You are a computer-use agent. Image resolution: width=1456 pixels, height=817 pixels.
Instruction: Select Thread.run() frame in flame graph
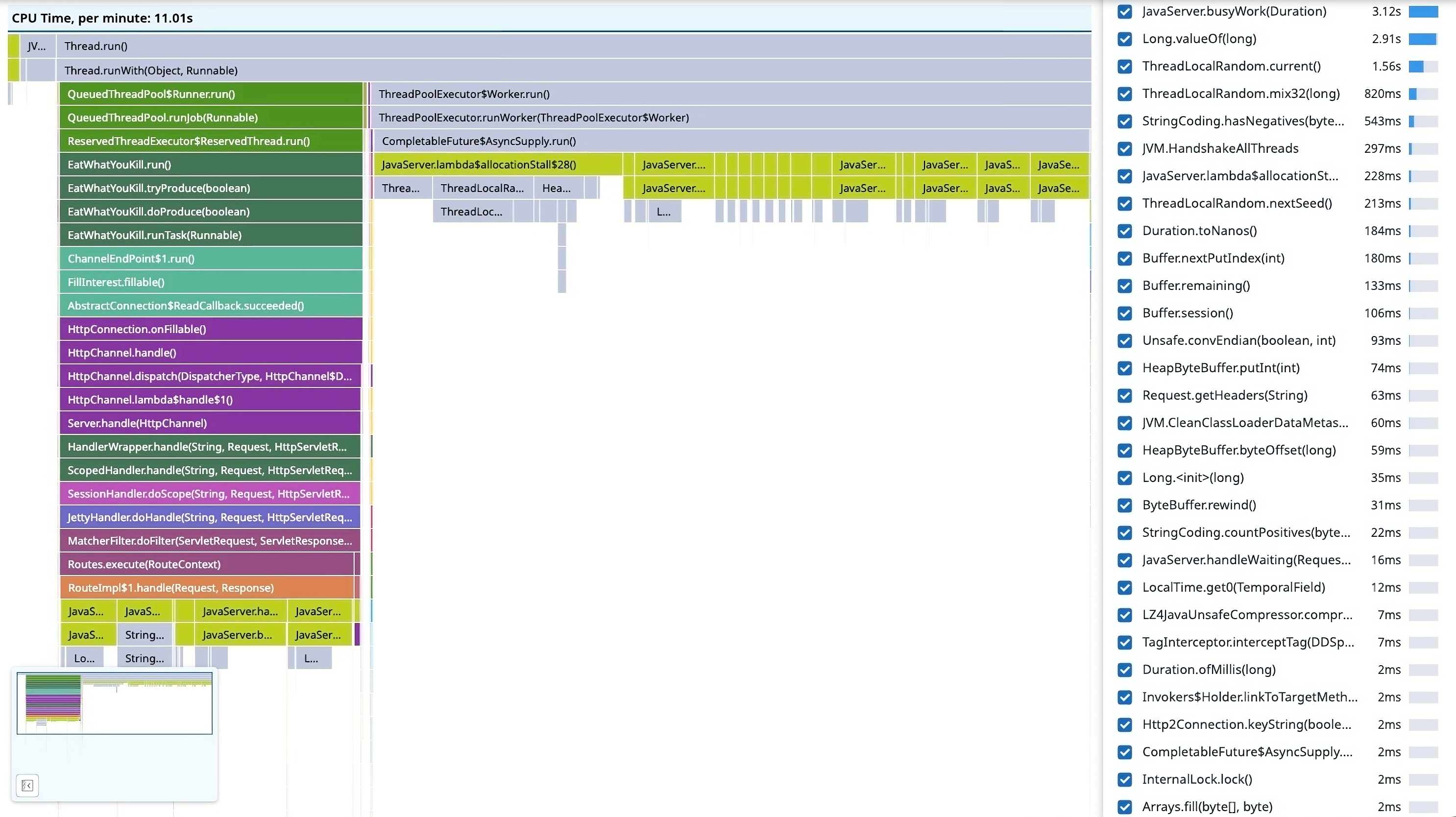click(x=565, y=47)
